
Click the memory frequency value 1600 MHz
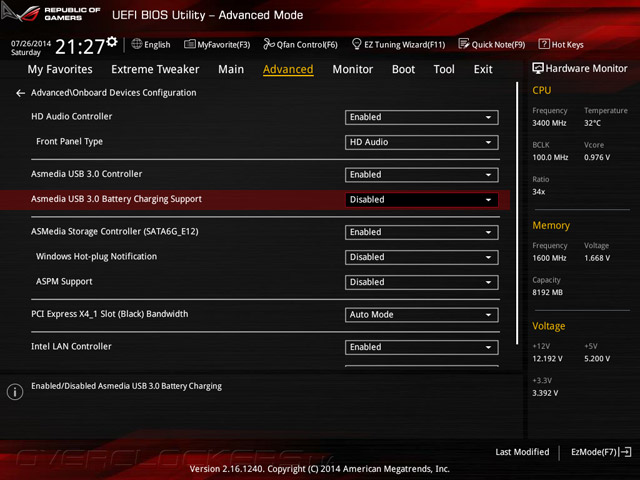click(549, 258)
